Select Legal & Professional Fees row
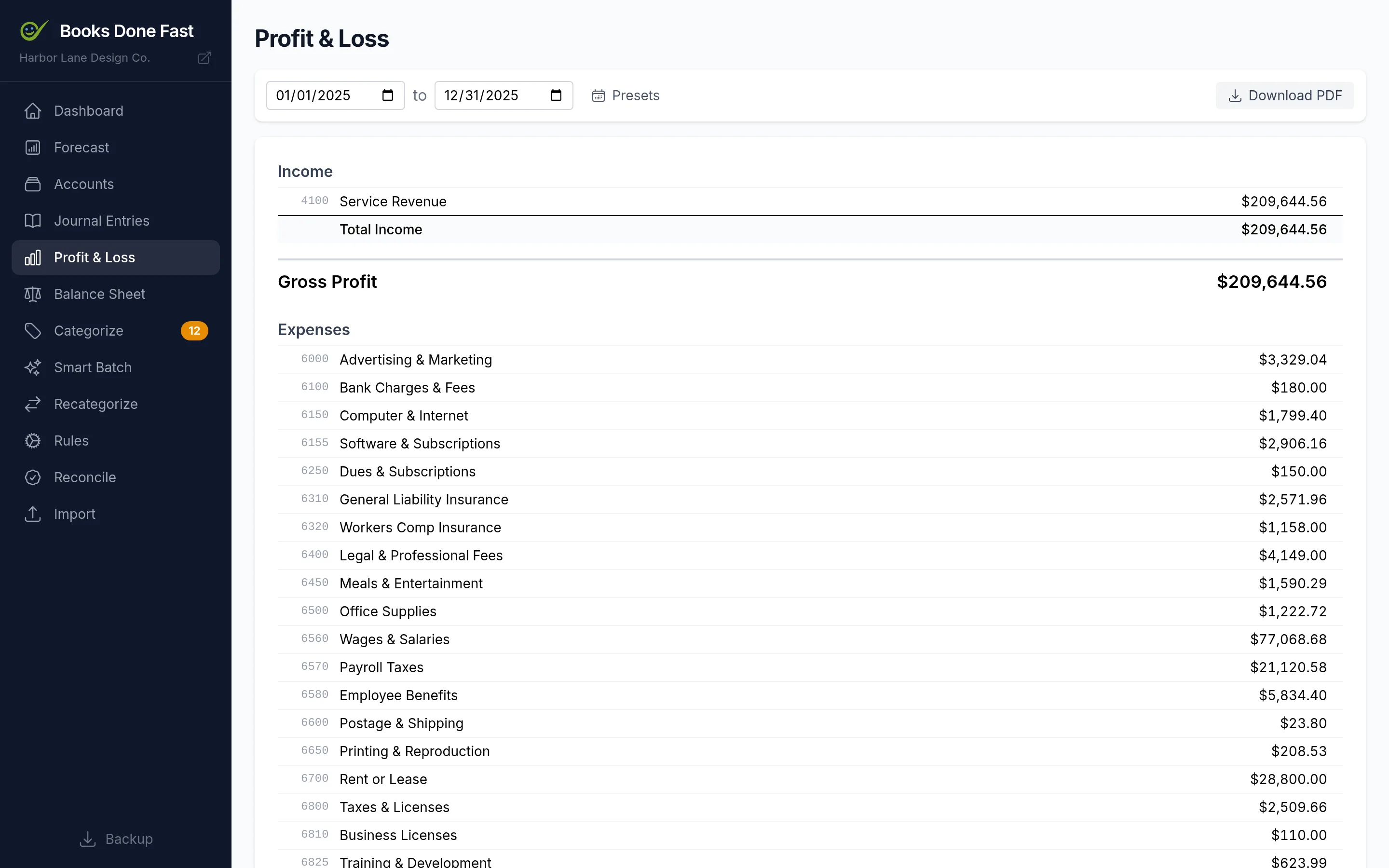This screenshot has width=1389, height=868. [810, 556]
